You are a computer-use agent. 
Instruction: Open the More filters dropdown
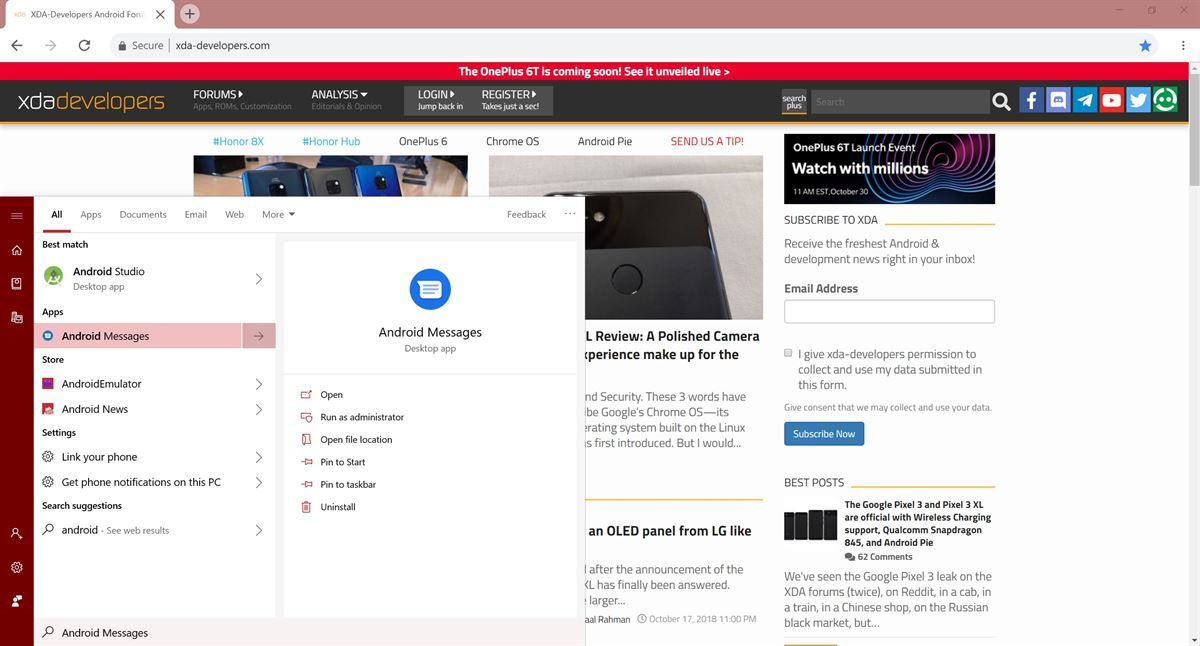pyautogui.click(x=277, y=214)
